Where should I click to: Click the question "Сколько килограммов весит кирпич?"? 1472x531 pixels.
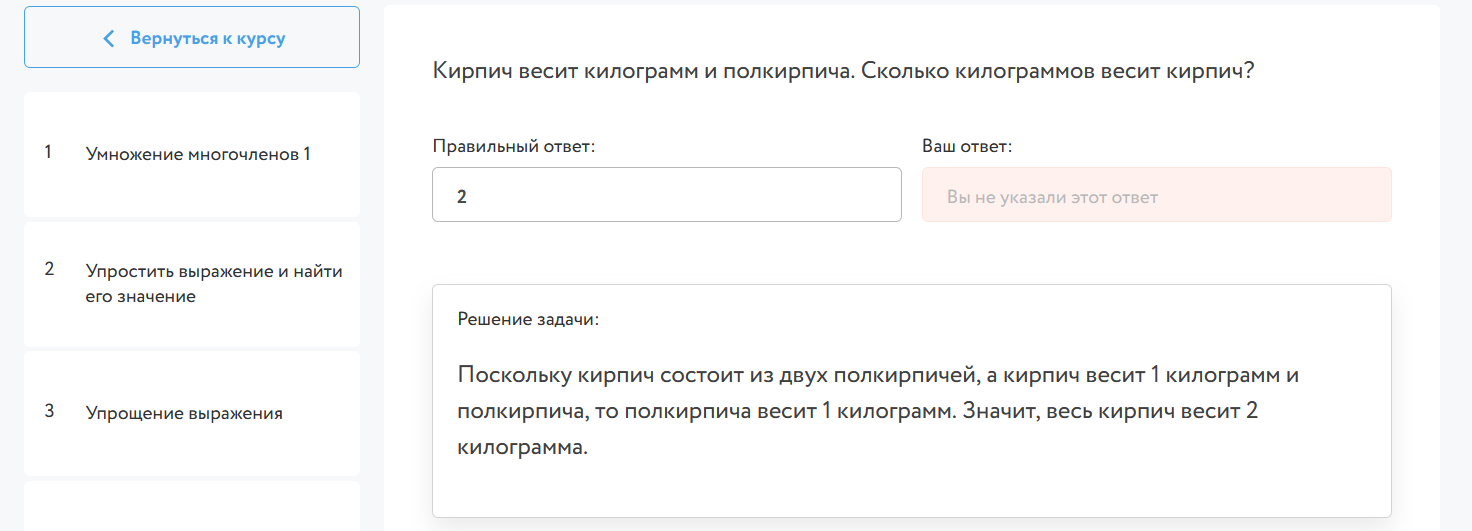(x=1057, y=72)
